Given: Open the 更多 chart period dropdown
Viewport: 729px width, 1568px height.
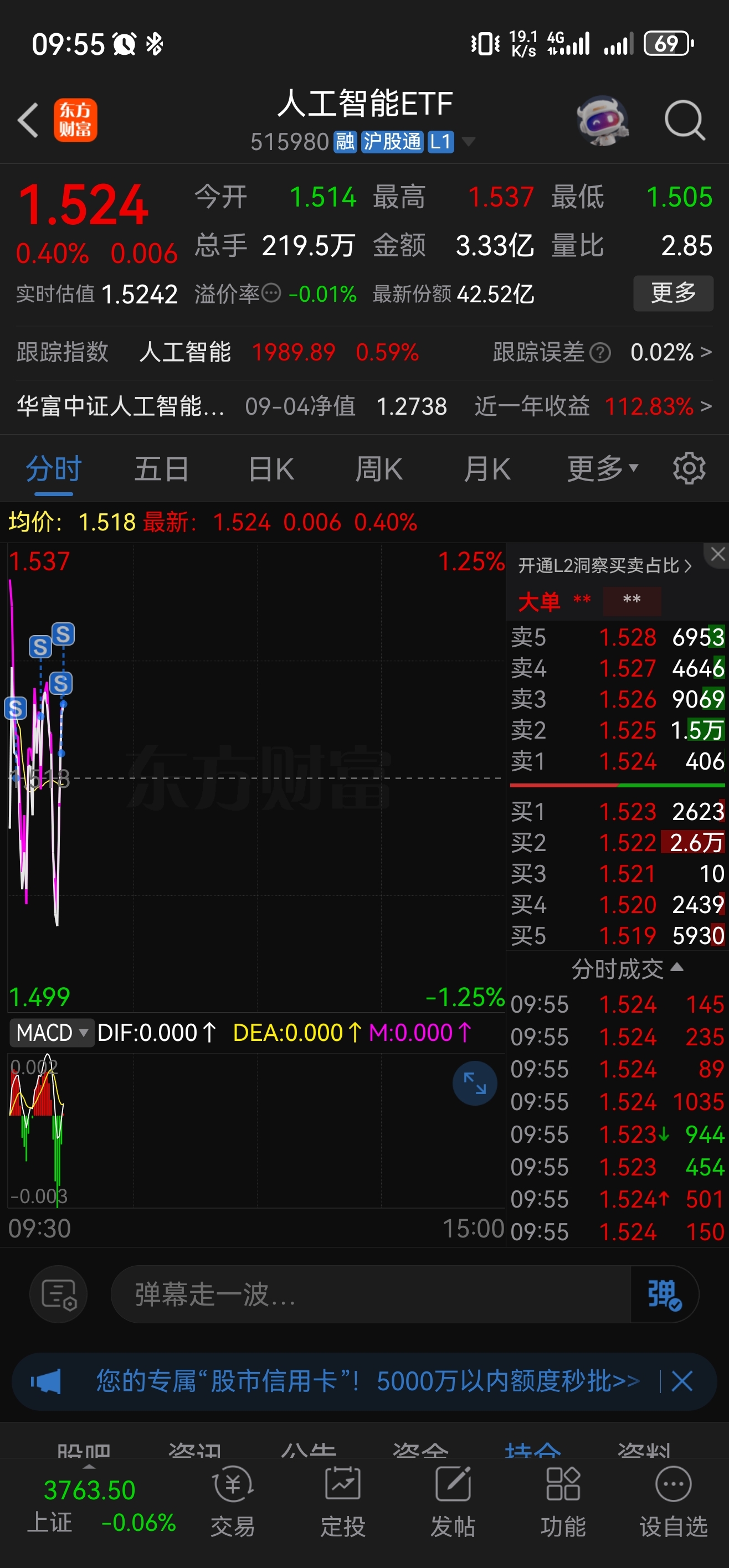Looking at the screenshot, I should pos(602,470).
